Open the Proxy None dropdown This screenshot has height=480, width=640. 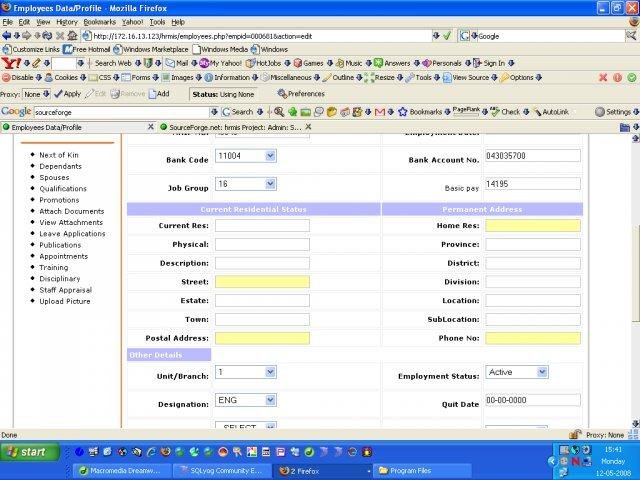tap(36, 94)
